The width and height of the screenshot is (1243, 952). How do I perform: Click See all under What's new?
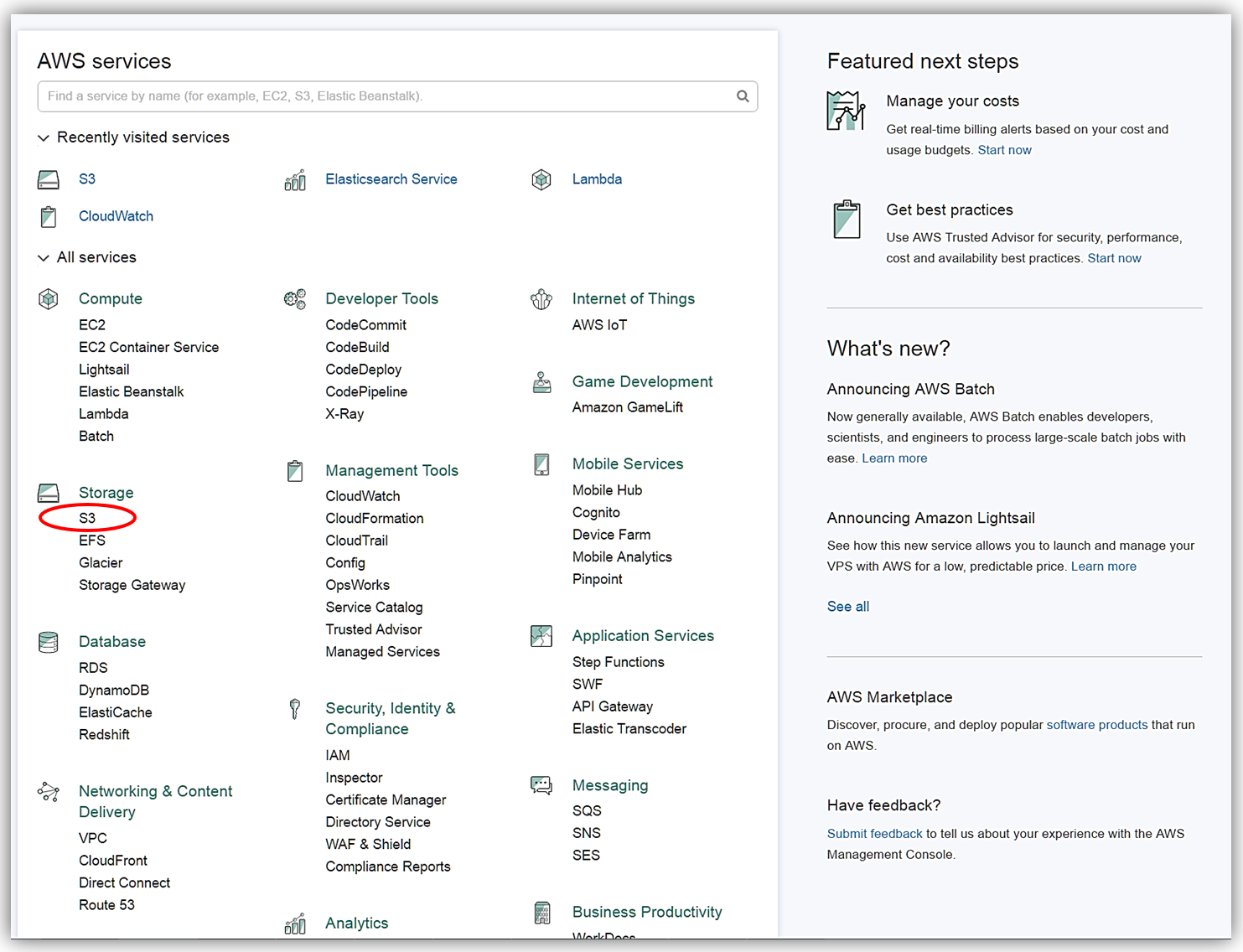tap(847, 607)
